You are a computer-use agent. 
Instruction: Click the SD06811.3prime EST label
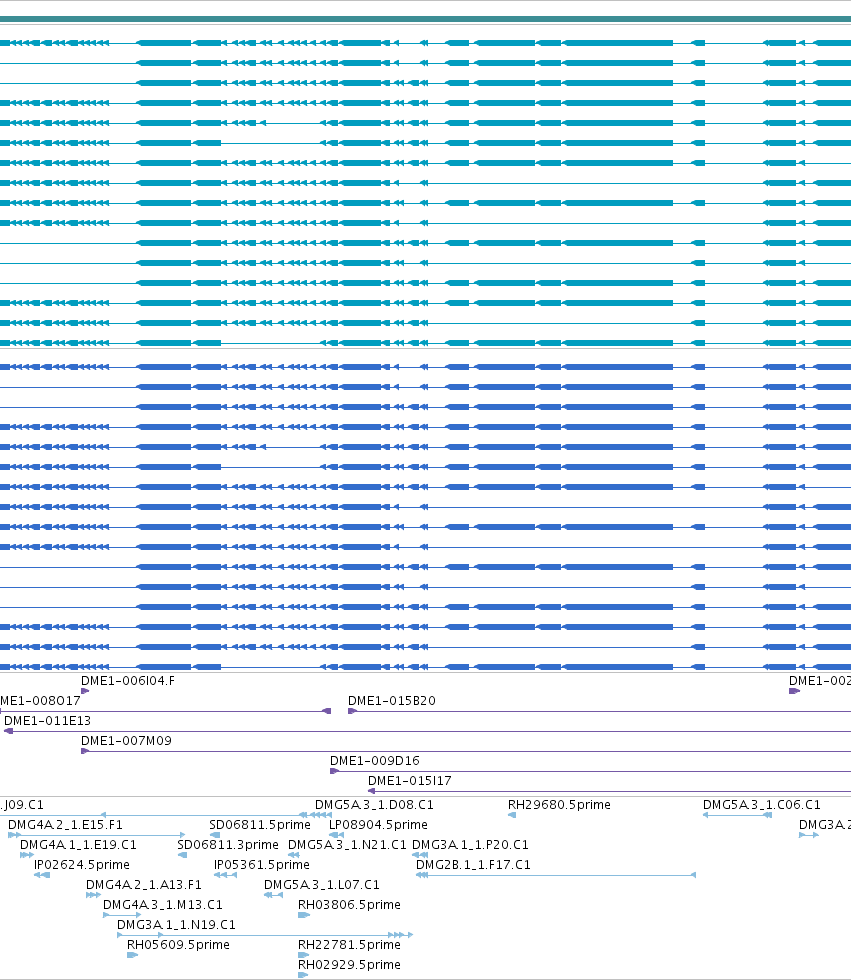(x=228, y=844)
